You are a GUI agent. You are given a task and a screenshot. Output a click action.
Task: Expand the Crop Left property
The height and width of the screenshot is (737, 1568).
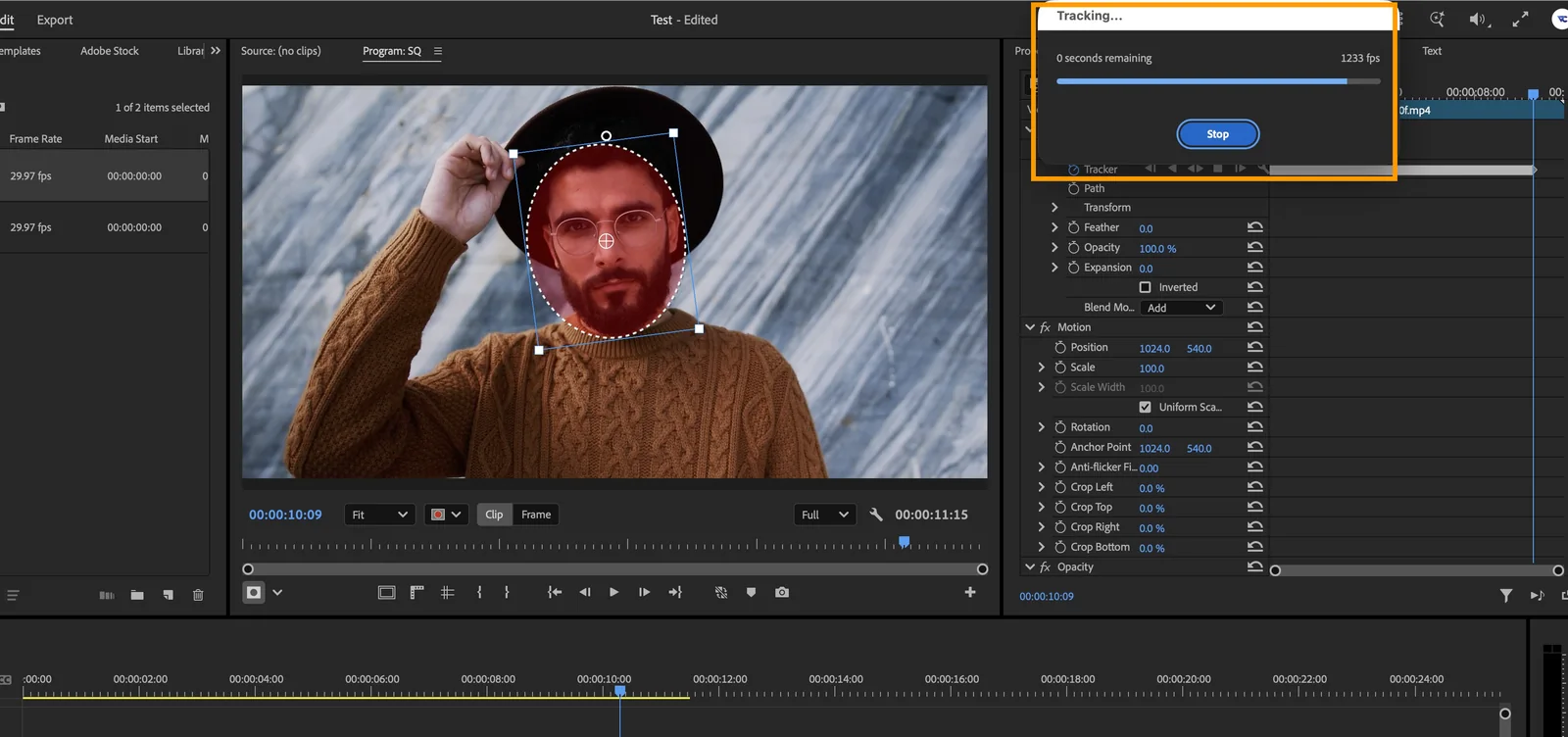point(1041,487)
